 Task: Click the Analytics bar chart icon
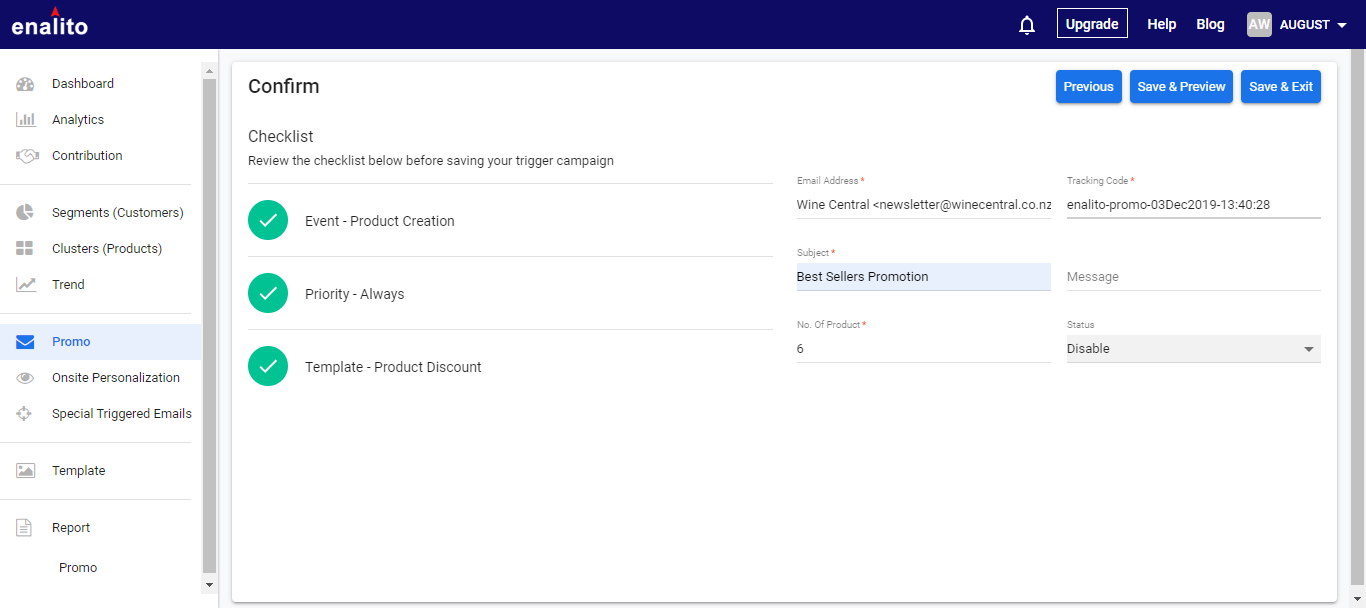[x=25, y=120]
